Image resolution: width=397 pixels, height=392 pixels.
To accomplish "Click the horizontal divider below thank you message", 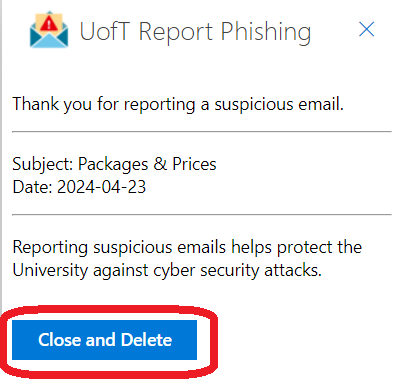I will click(202, 132).
